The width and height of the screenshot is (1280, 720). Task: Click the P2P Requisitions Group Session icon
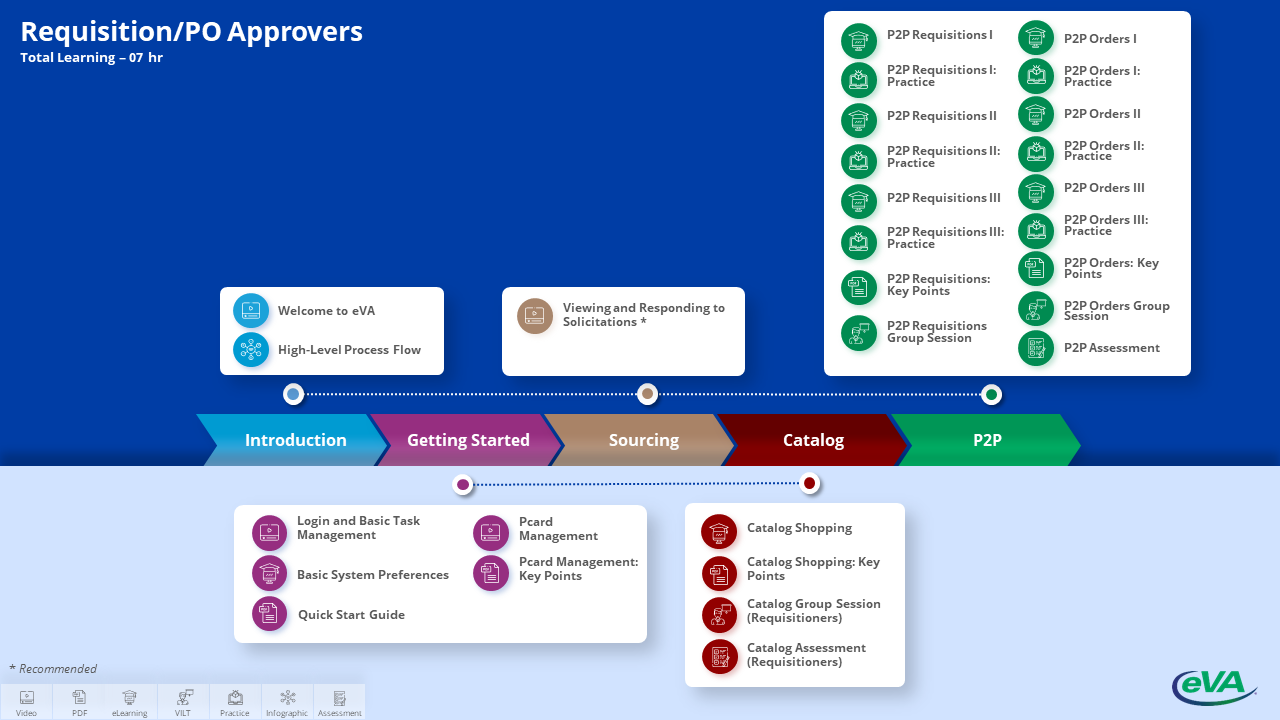(x=859, y=334)
